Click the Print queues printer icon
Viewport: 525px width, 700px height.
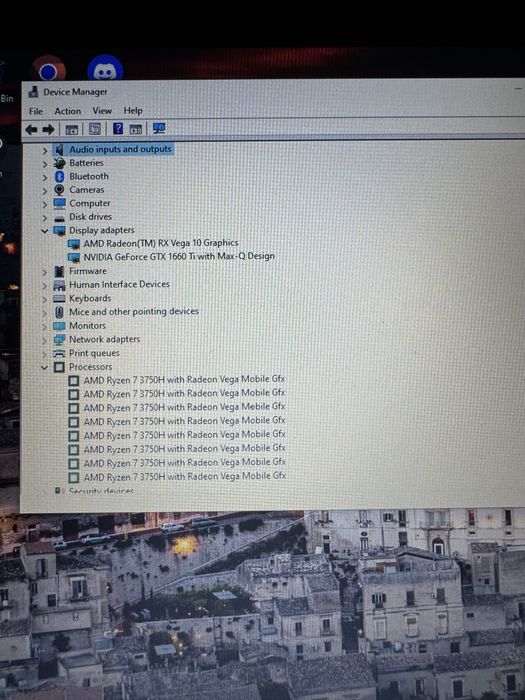59,354
